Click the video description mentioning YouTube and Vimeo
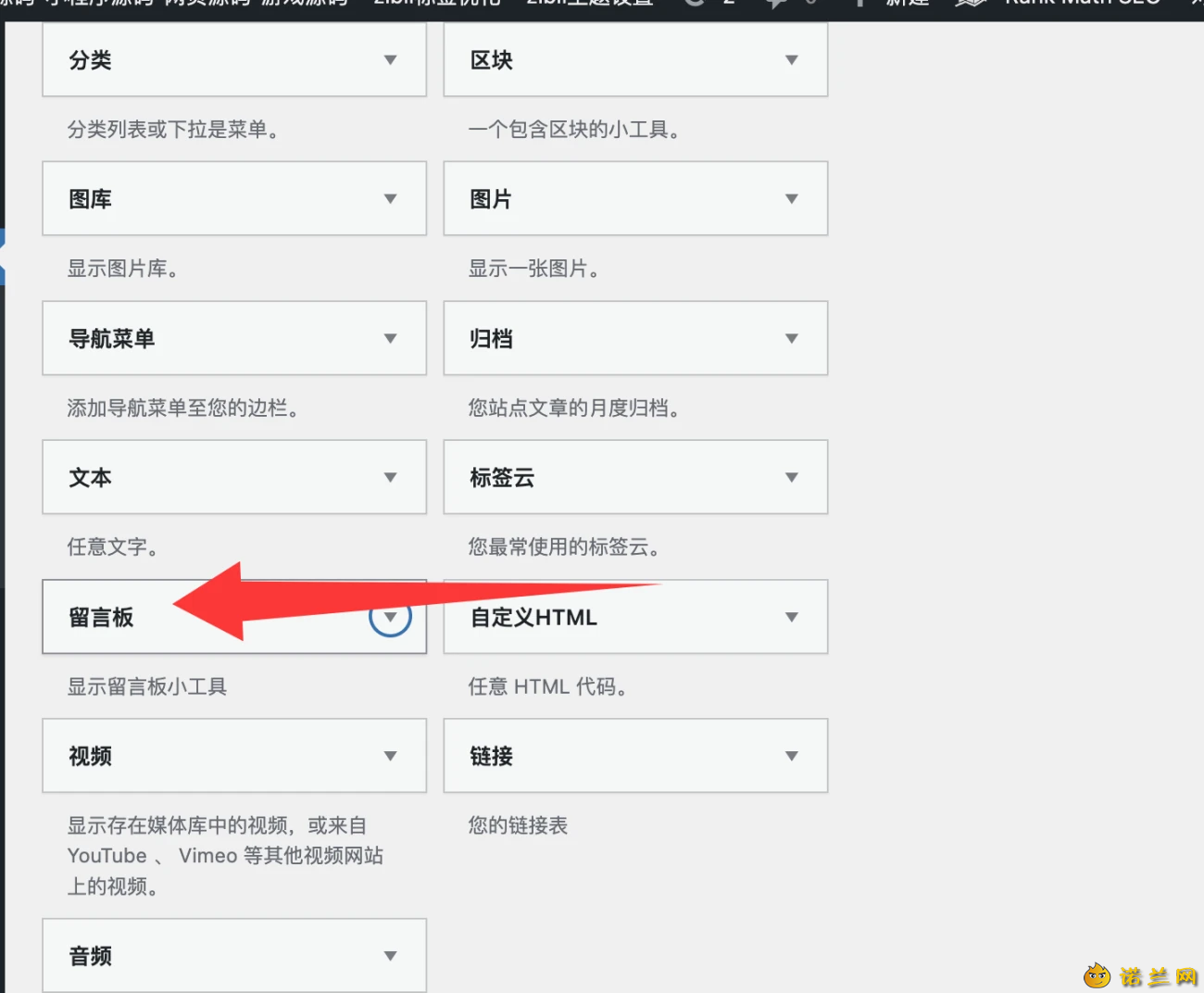The image size is (1204, 993). click(x=225, y=856)
